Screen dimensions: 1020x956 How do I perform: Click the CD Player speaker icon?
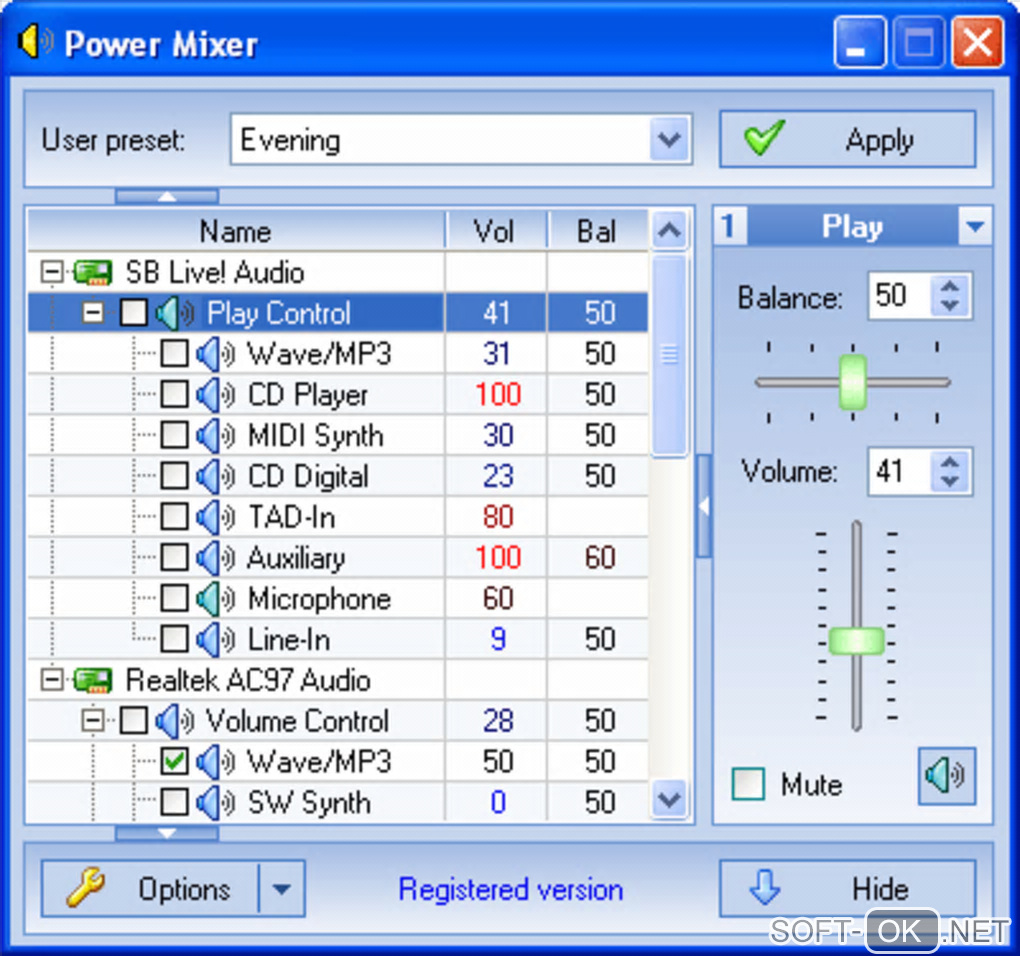coord(215,395)
